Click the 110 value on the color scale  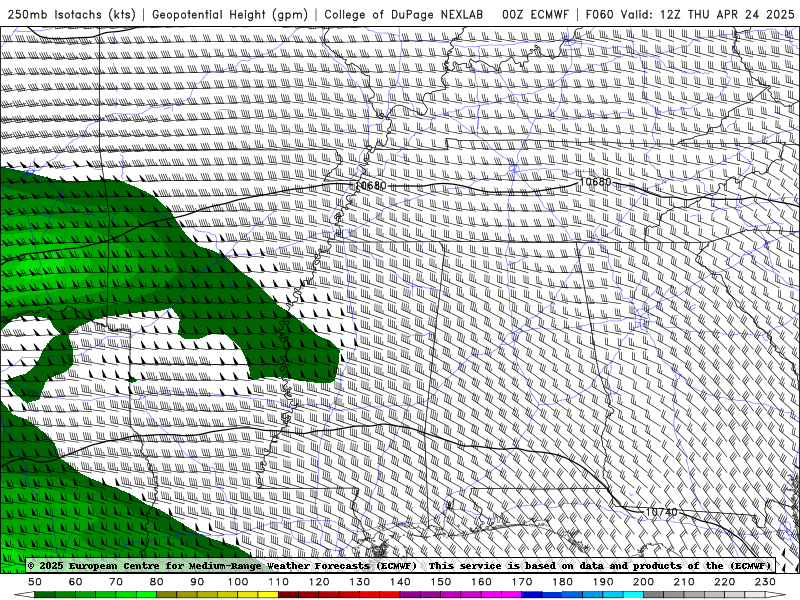pos(279,582)
